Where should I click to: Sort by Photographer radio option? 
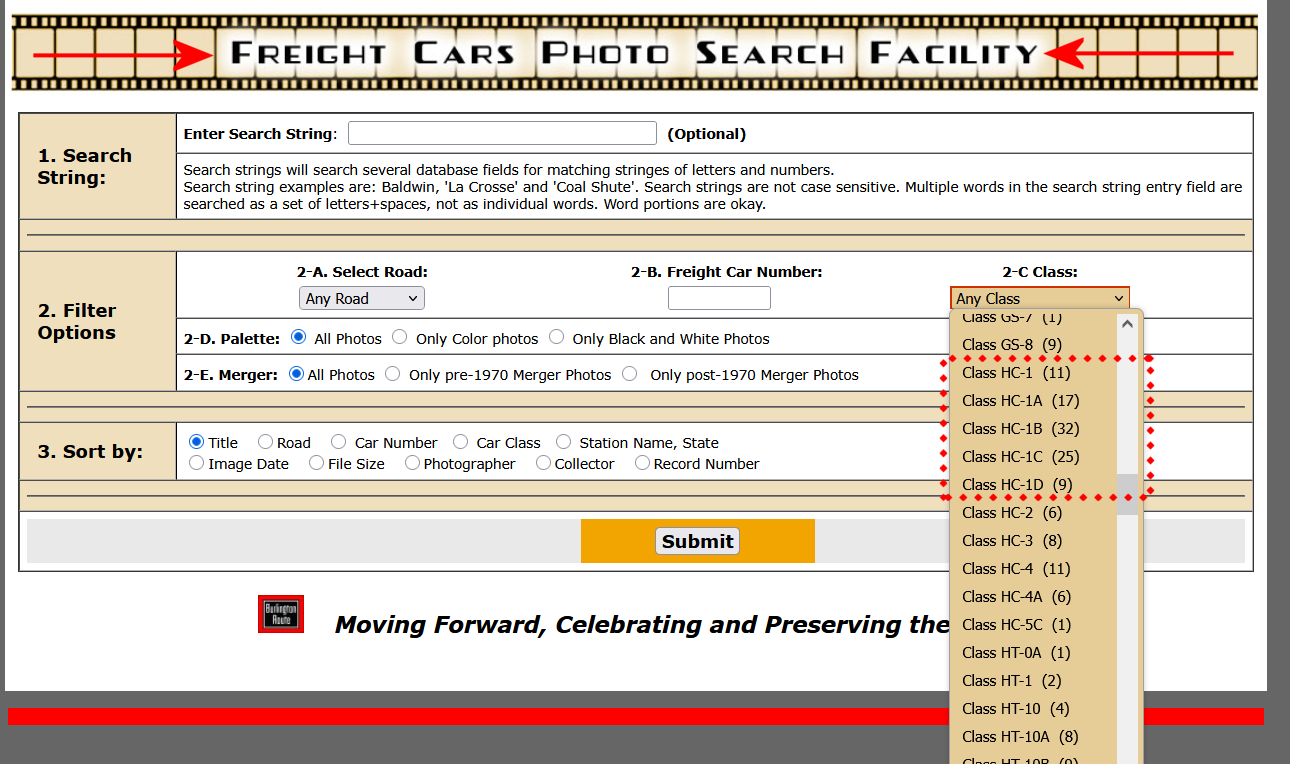(412, 463)
